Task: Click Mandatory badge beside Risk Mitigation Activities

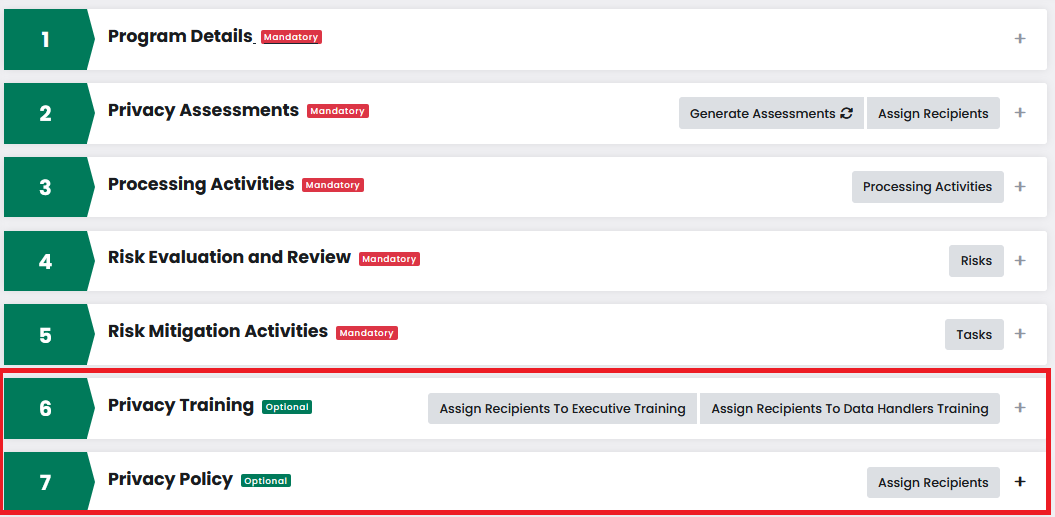Action: point(367,333)
